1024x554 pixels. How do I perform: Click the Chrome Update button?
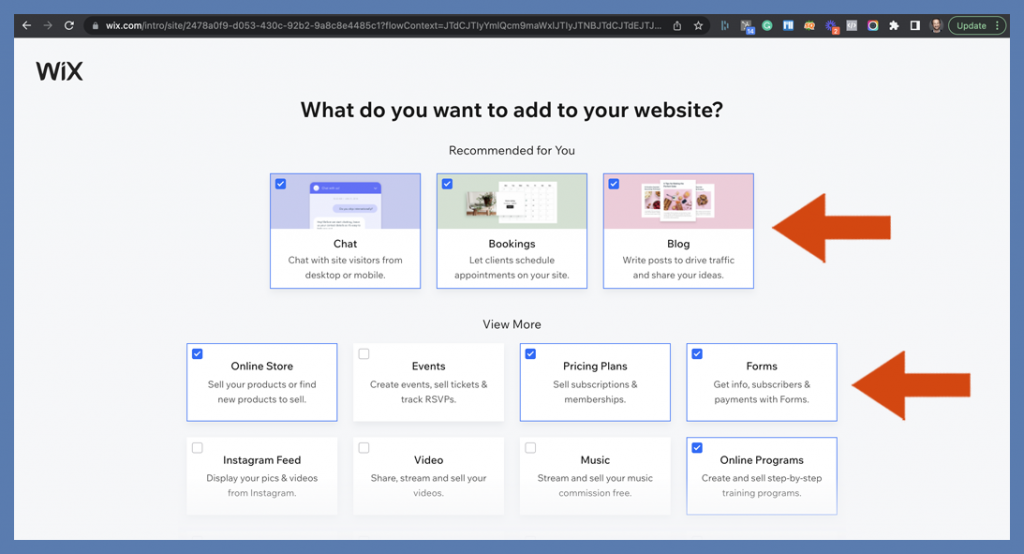pyautogui.click(x=972, y=25)
